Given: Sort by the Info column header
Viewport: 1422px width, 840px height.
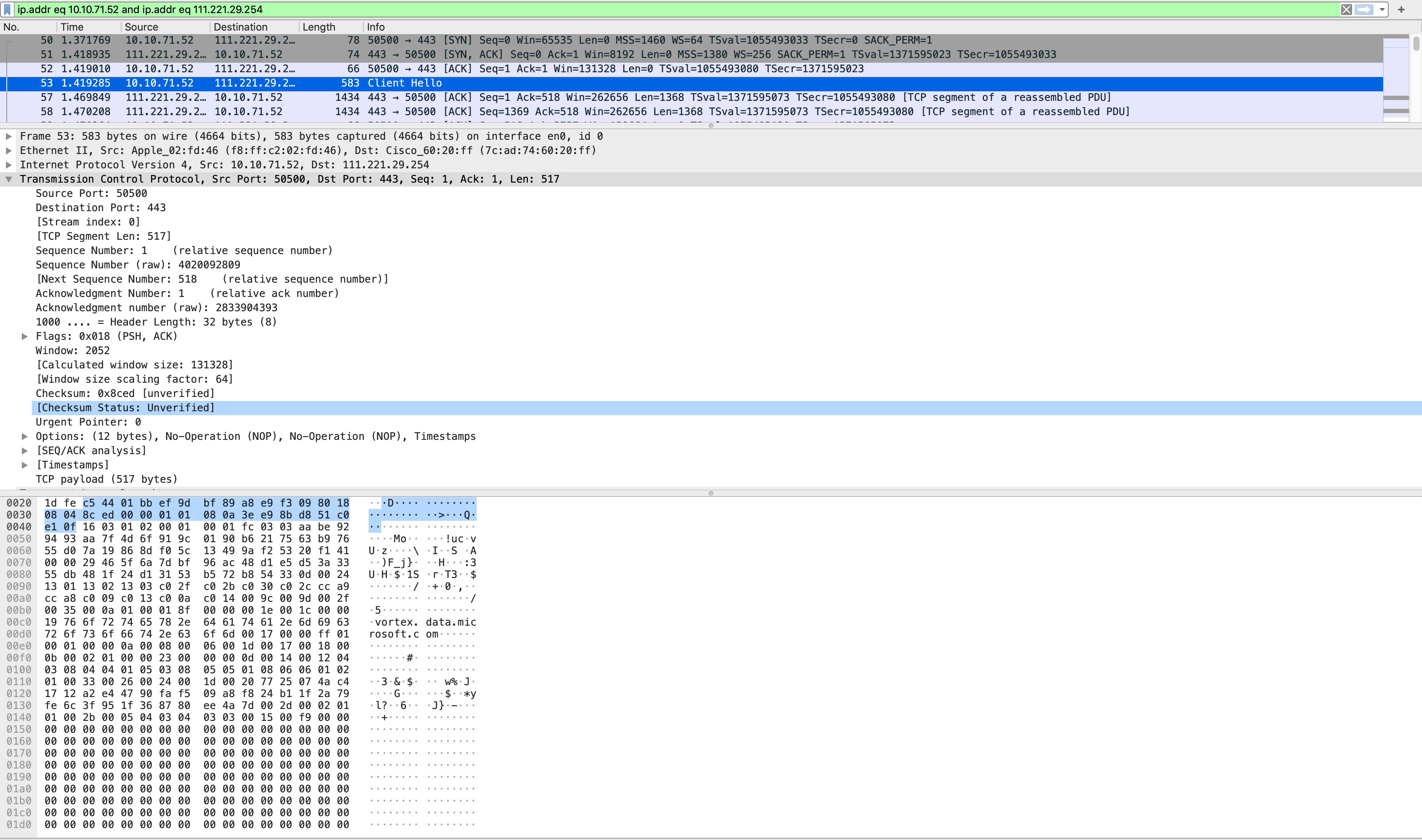Looking at the screenshot, I should pos(872,27).
